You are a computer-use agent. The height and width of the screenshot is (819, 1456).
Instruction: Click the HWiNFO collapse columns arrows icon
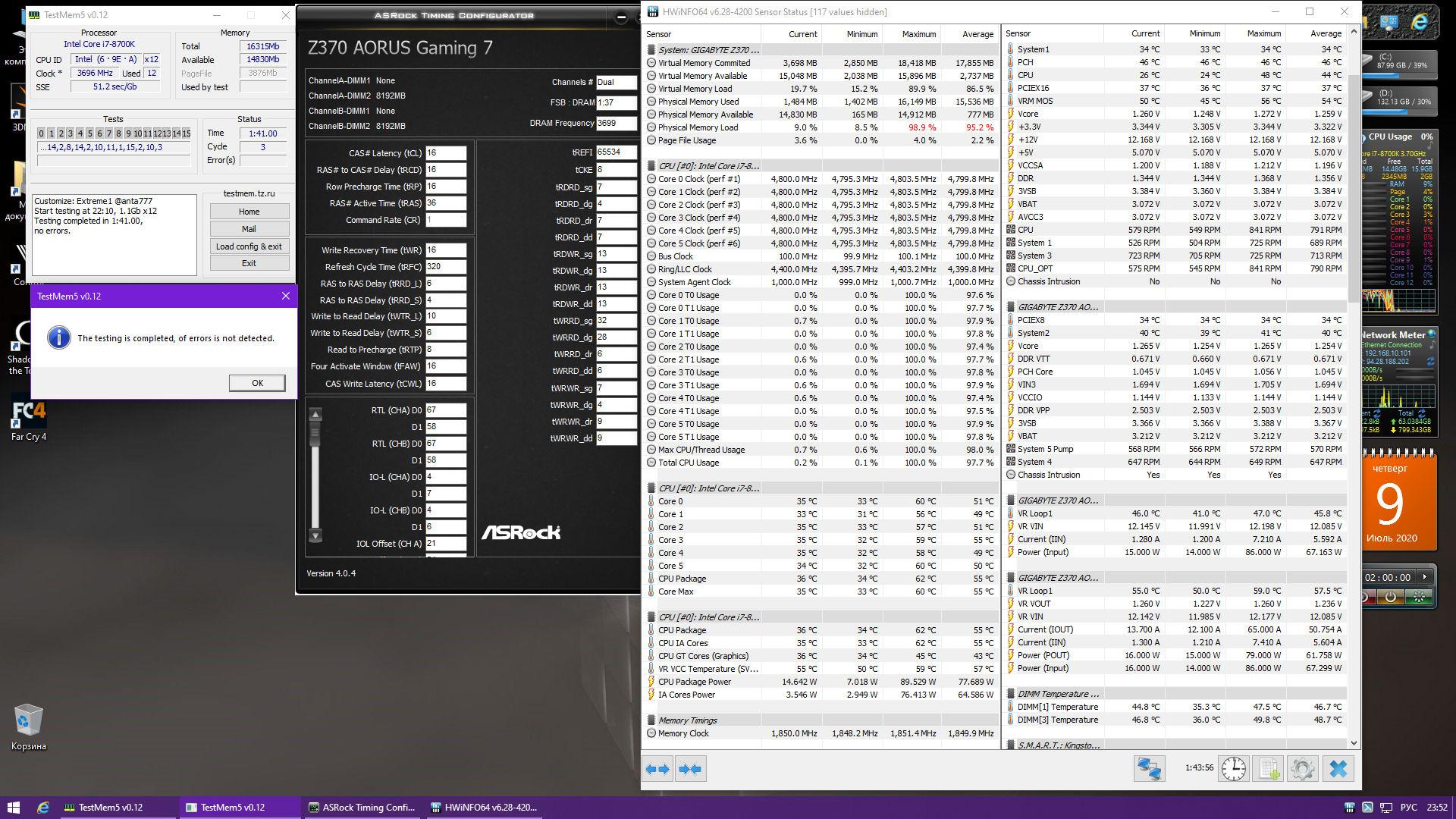(x=690, y=769)
